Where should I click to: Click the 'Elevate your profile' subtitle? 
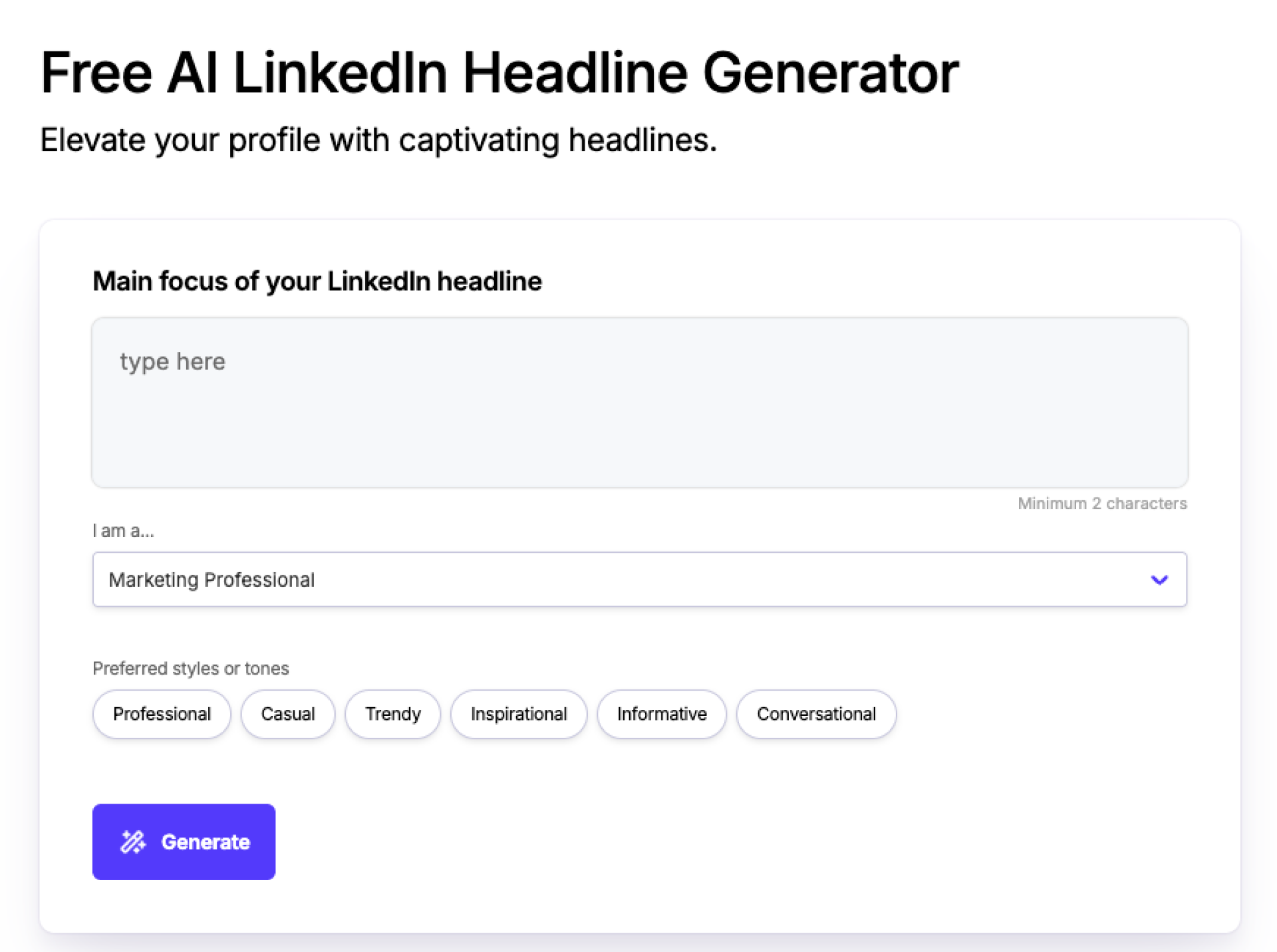coord(378,140)
